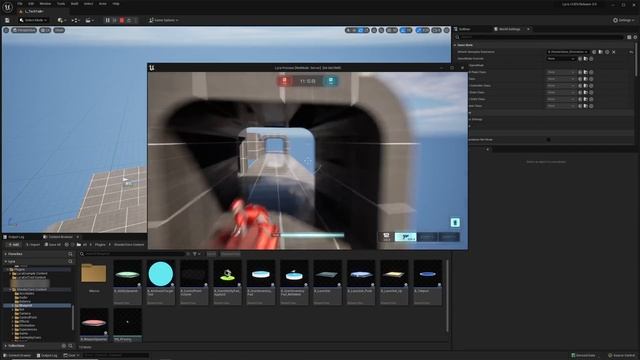This screenshot has width=640, height=360.
Task: Open the Game Options dropdown
Action: point(164,20)
